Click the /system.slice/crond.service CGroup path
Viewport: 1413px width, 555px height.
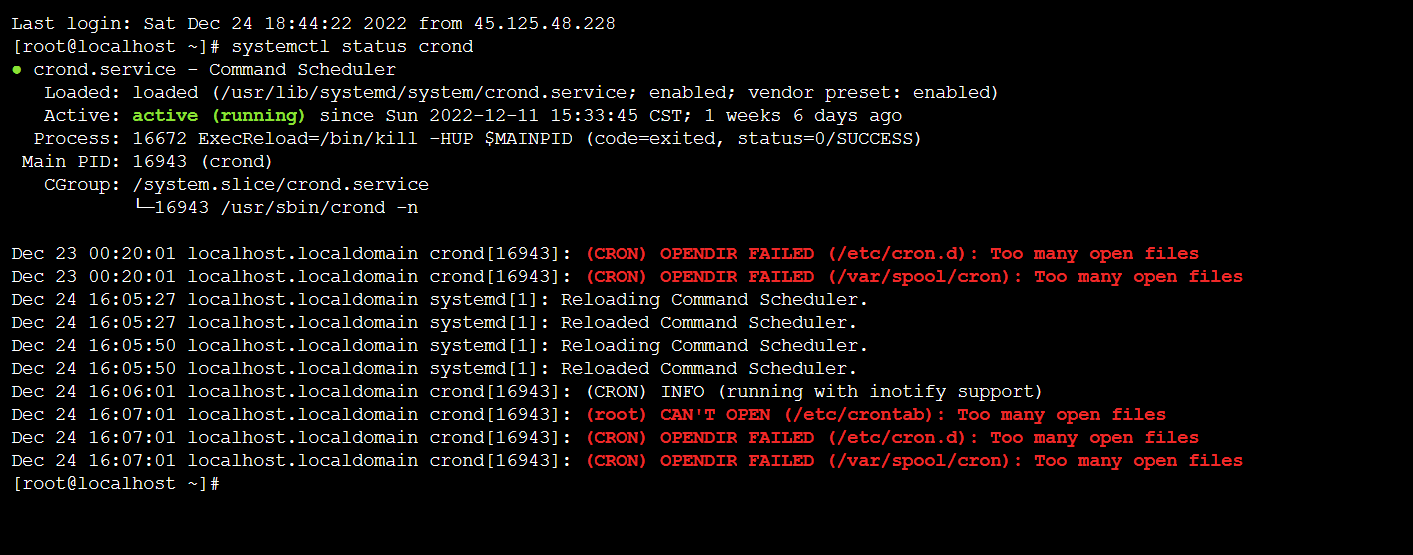tap(281, 185)
